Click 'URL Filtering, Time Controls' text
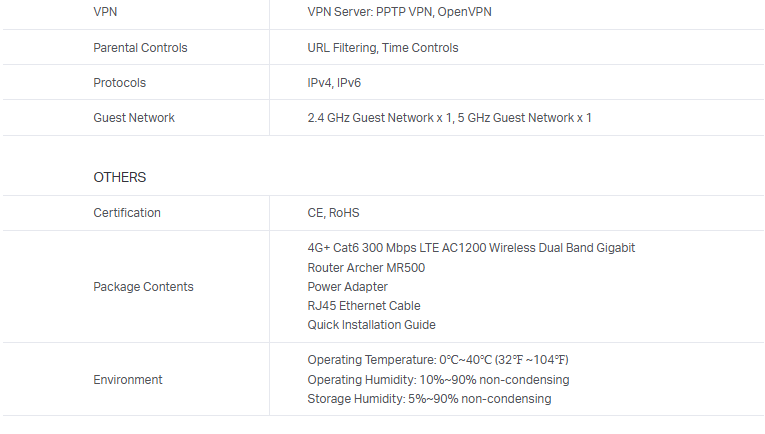Screen dimensions: 765x434 coord(383,47)
